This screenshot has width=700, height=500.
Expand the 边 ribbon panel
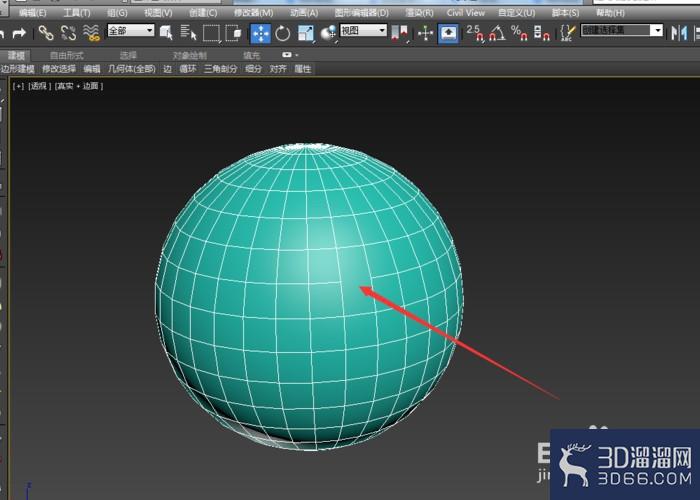click(167, 69)
